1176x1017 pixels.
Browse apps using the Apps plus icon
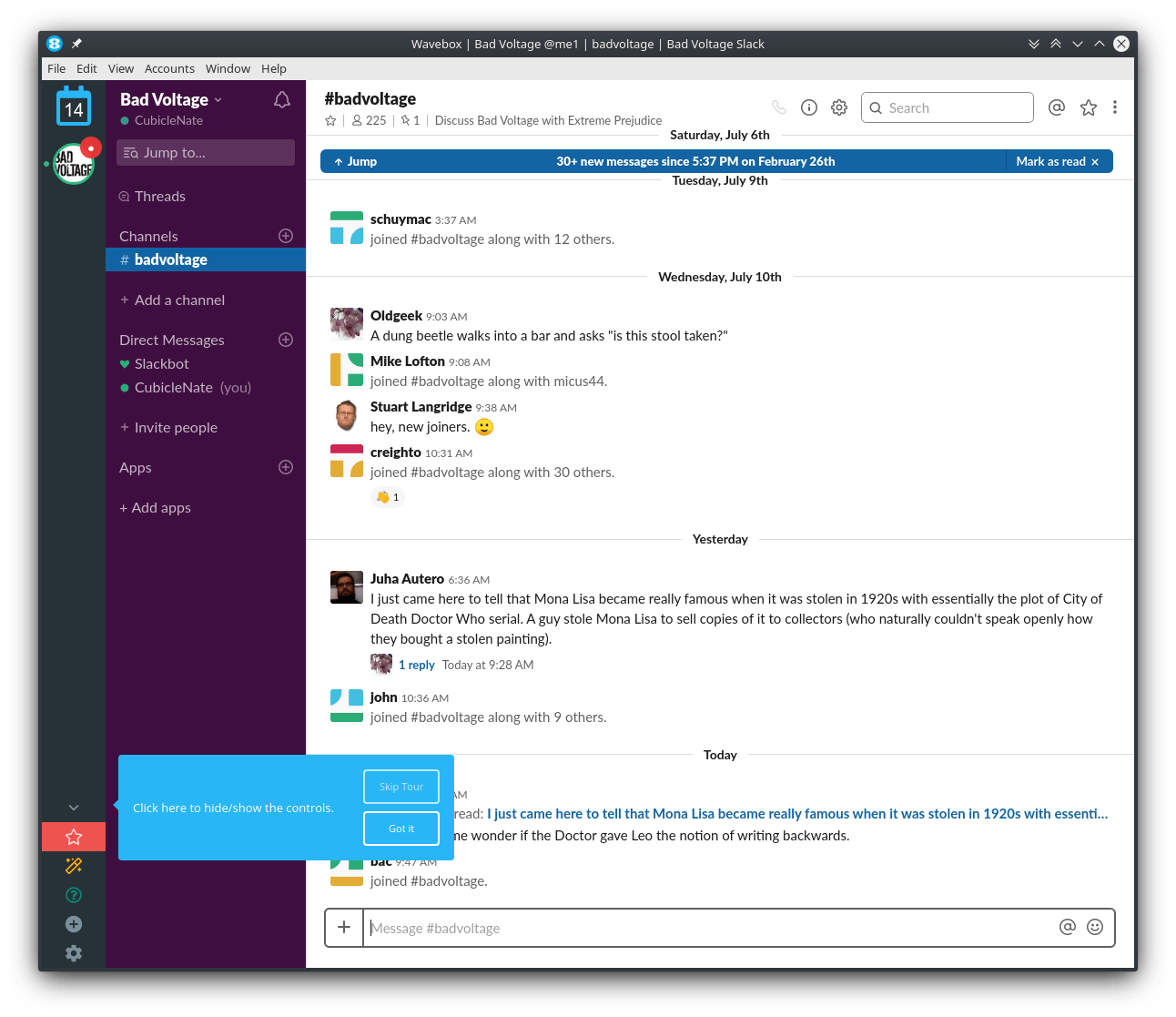click(x=286, y=467)
